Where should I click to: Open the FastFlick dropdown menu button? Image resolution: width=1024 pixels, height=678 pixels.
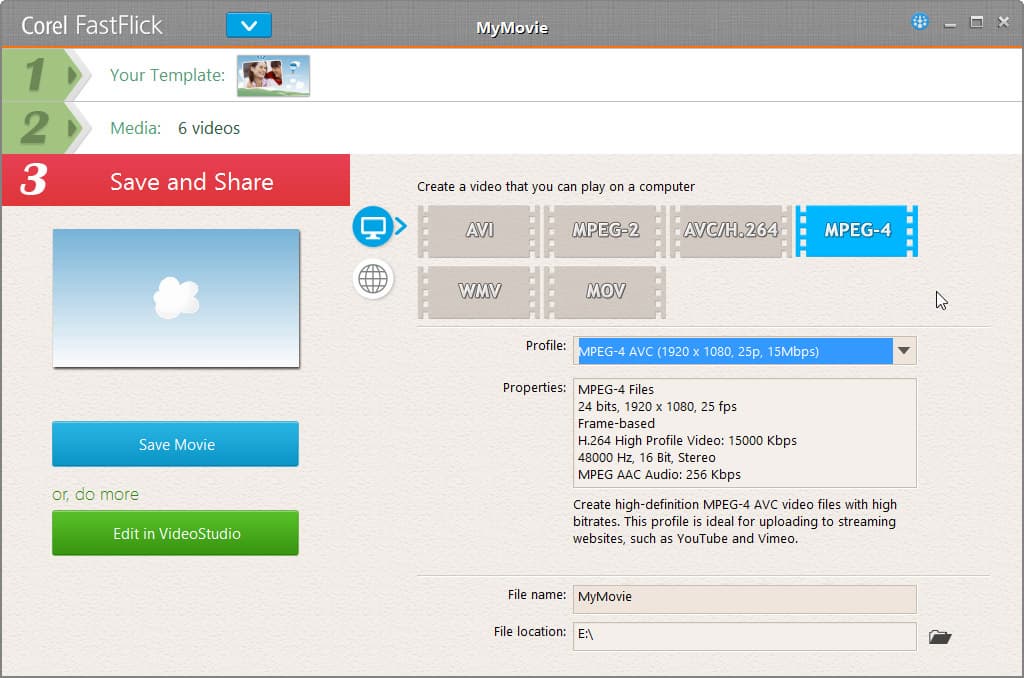(x=249, y=25)
